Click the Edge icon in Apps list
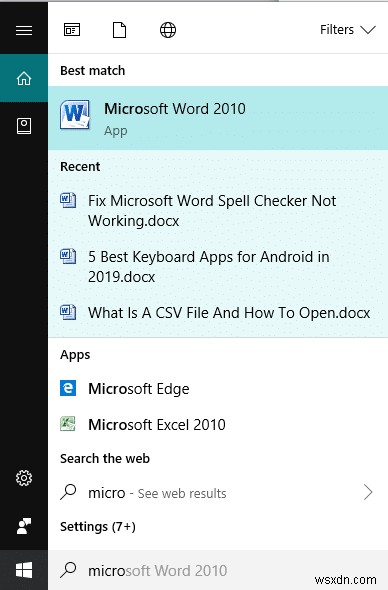Screen dimensions: 388x590 tap(68, 388)
